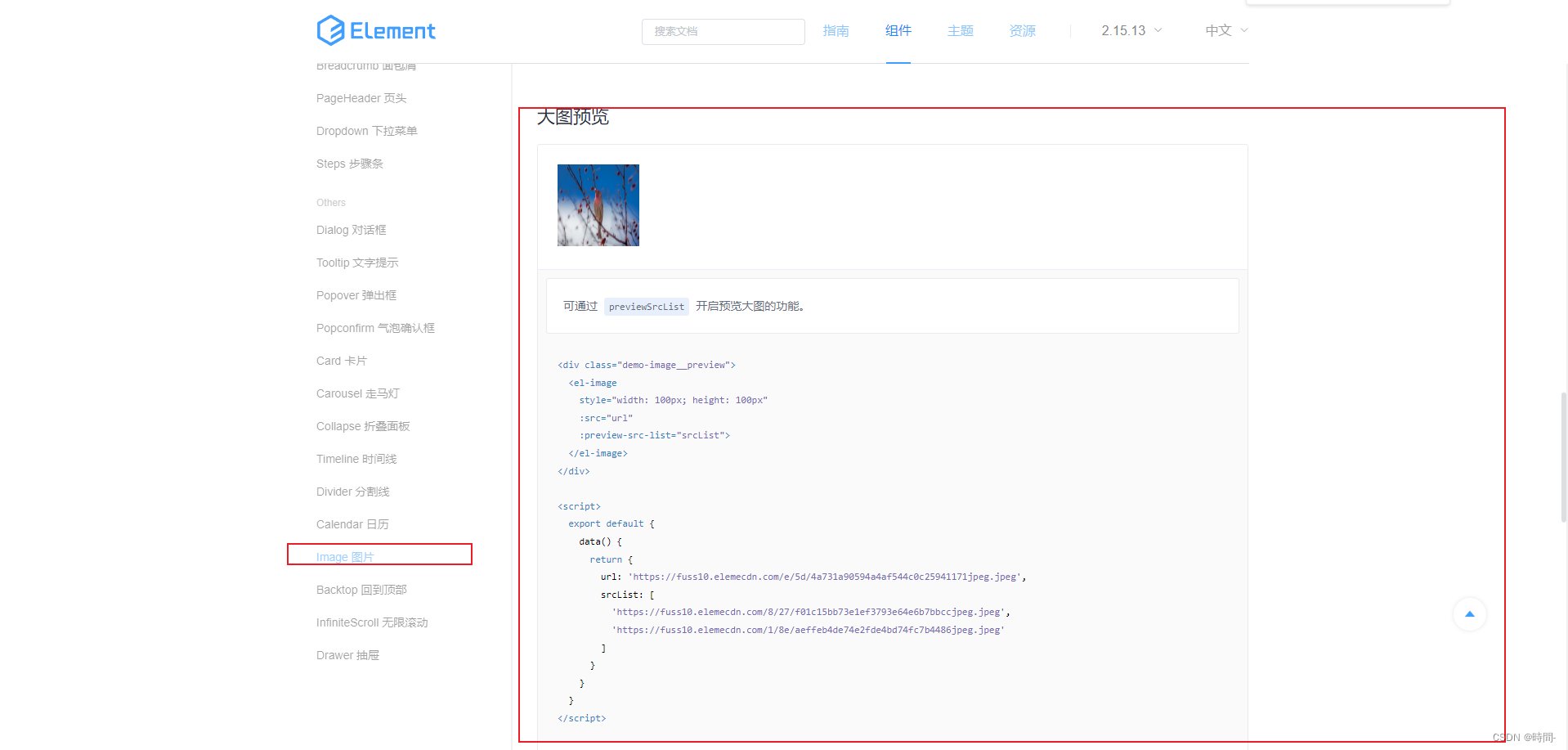Viewport: 1568px width, 750px height.
Task: Open Dropdown 下拉菜单 in sidebar
Action: click(x=366, y=131)
